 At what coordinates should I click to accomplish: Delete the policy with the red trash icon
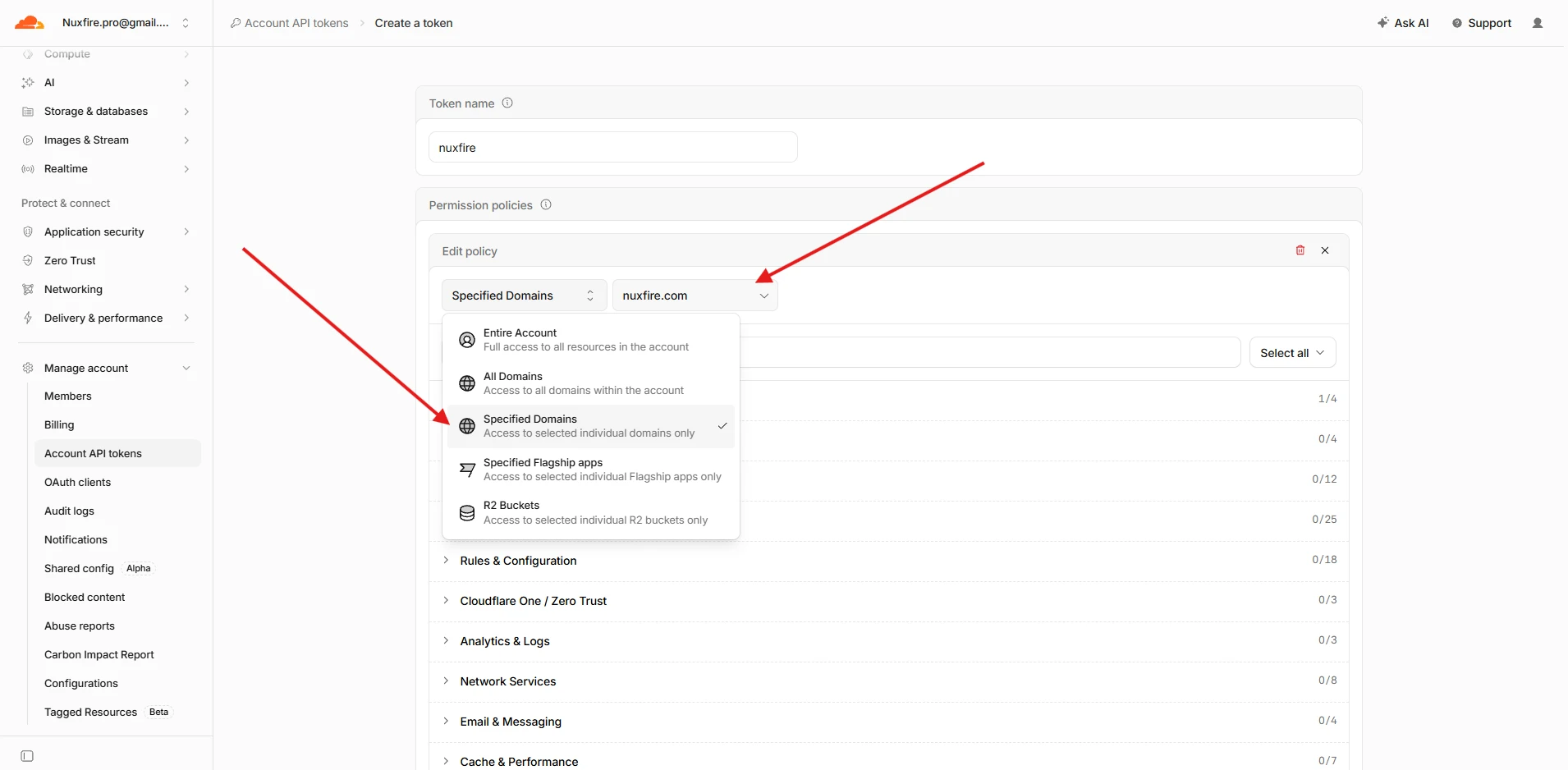click(x=1300, y=250)
